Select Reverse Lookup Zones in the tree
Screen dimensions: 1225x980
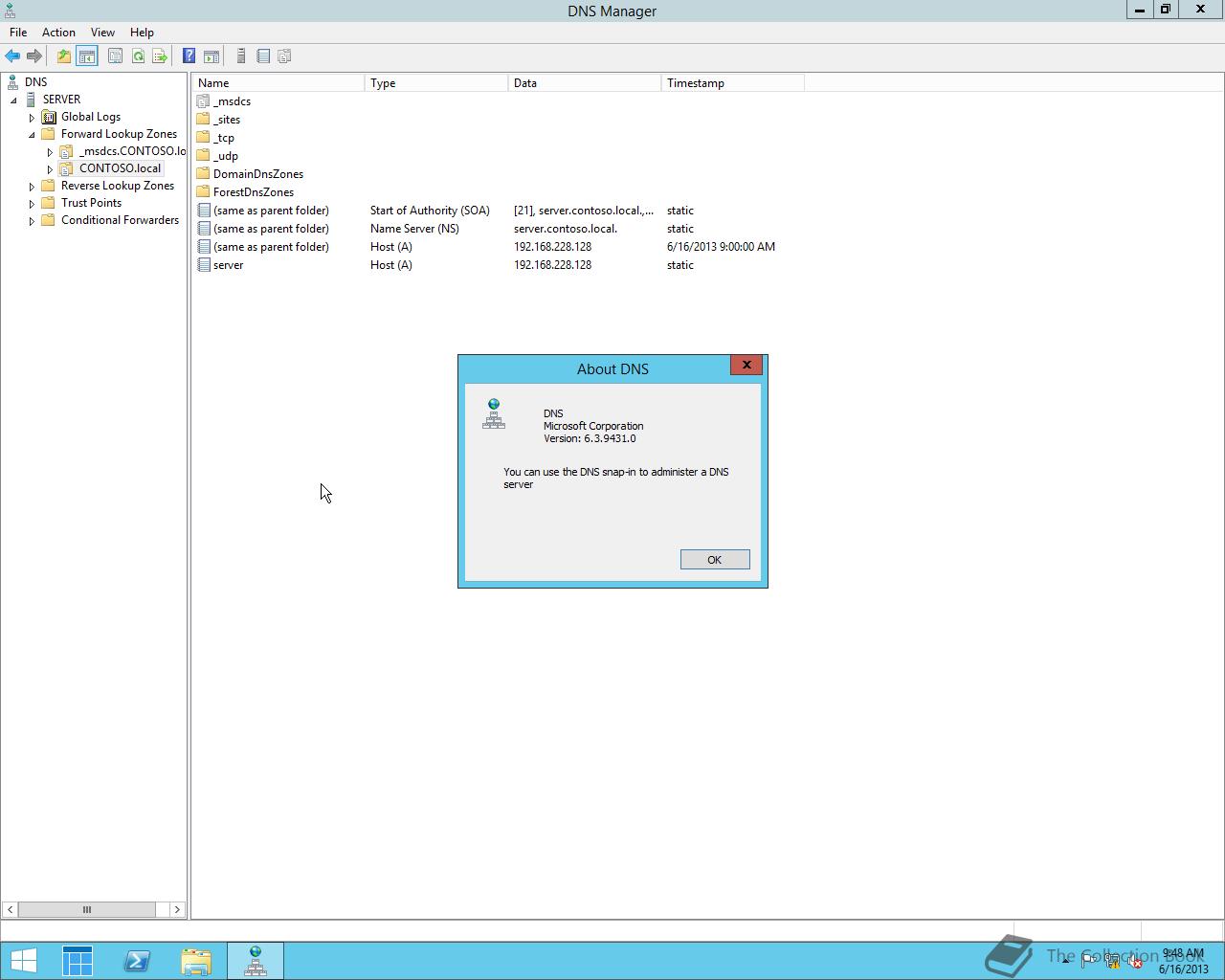click(118, 186)
